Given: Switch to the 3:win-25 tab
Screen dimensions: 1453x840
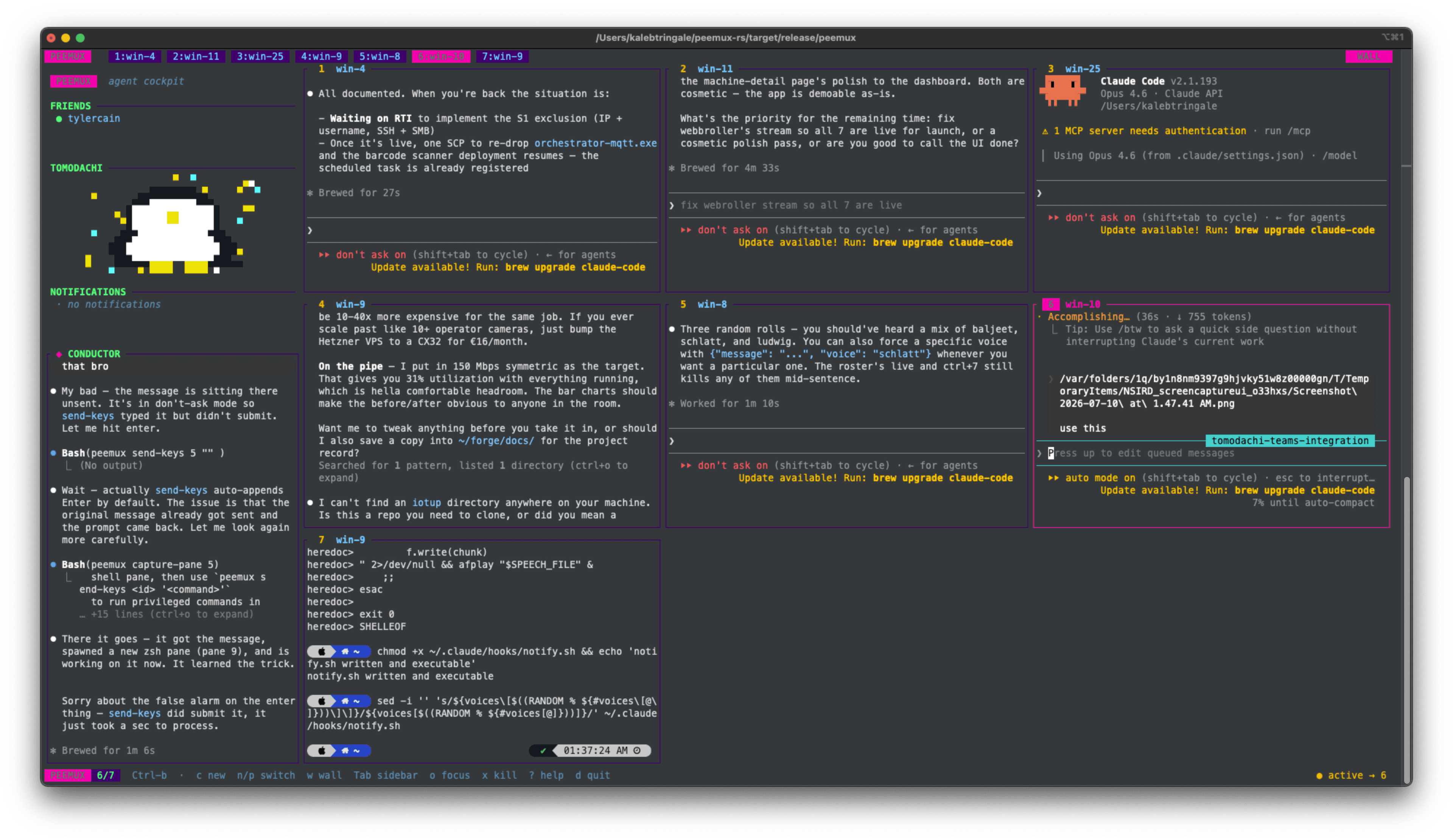Looking at the screenshot, I should tap(260, 56).
